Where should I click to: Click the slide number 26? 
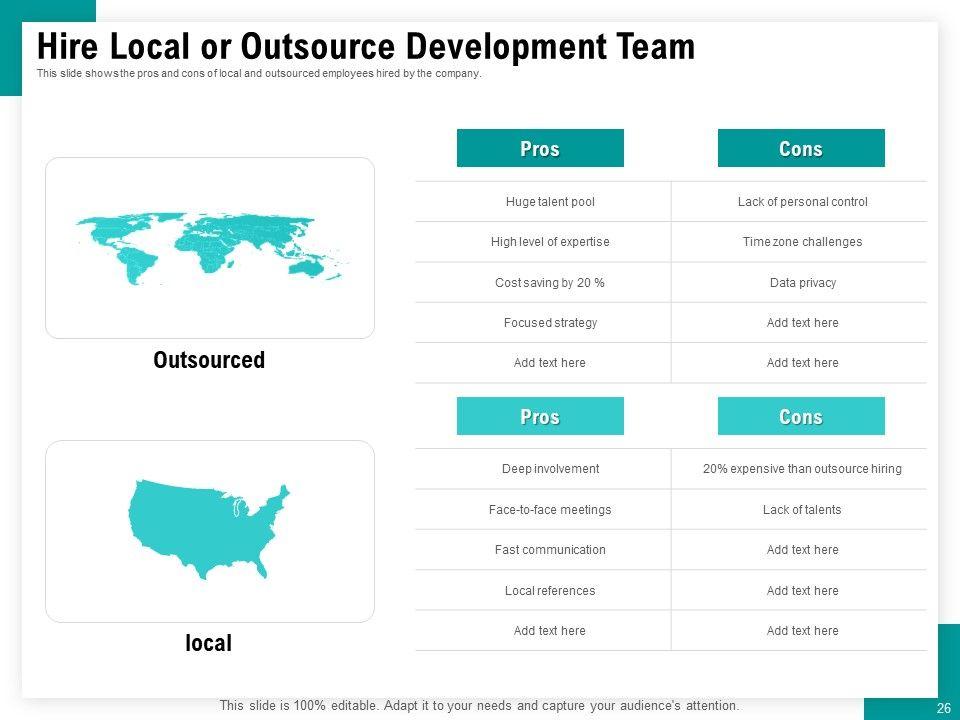[x=943, y=708]
